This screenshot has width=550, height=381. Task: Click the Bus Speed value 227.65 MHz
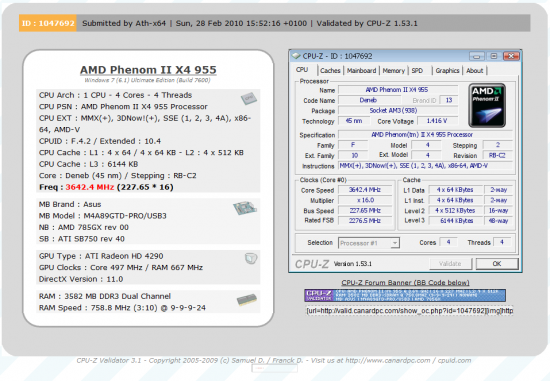pos(365,210)
